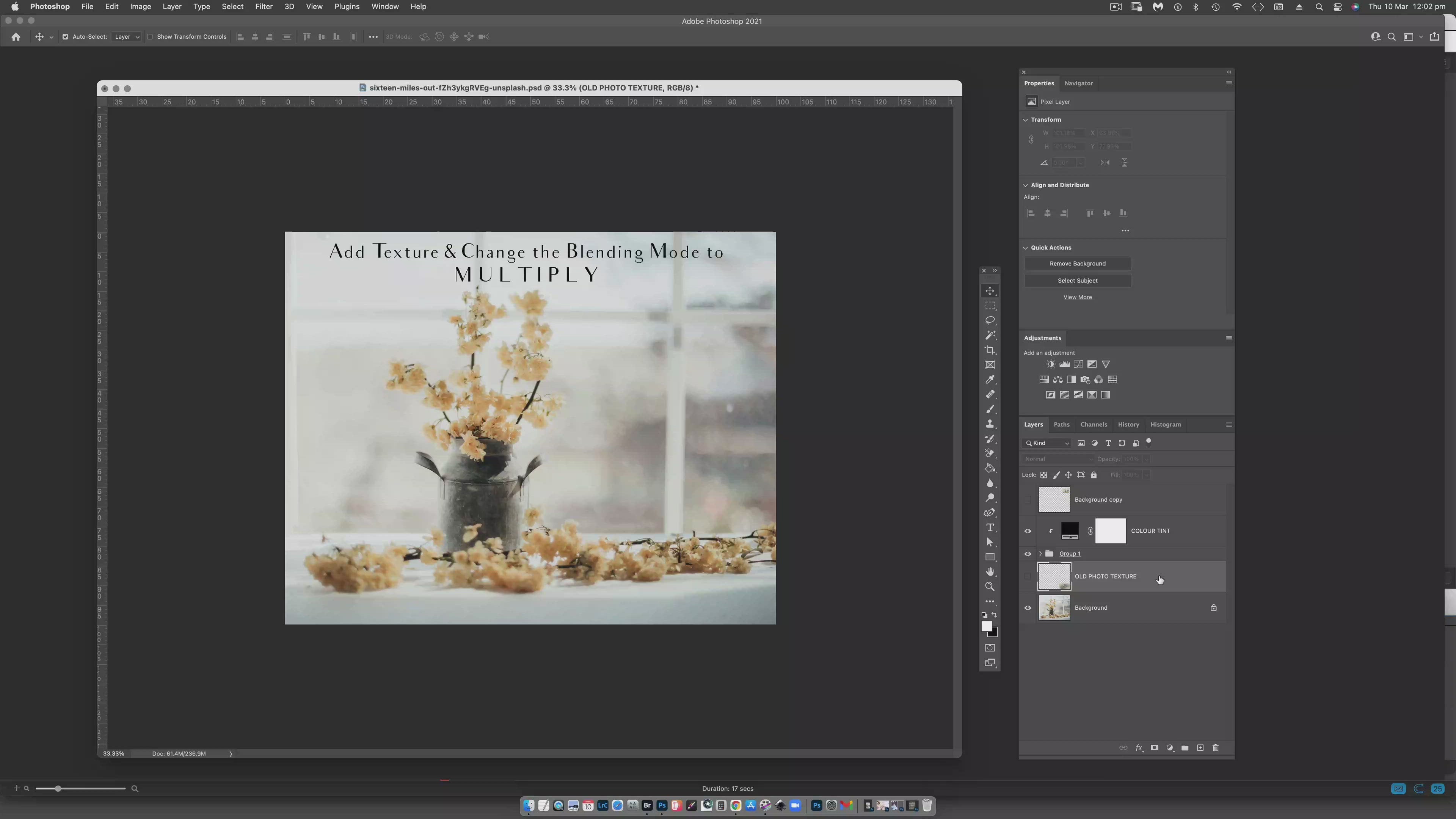The height and width of the screenshot is (819, 1456).
Task: Add a Brightness/Contrast adjustment
Action: pyautogui.click(x=1050, y=364)
